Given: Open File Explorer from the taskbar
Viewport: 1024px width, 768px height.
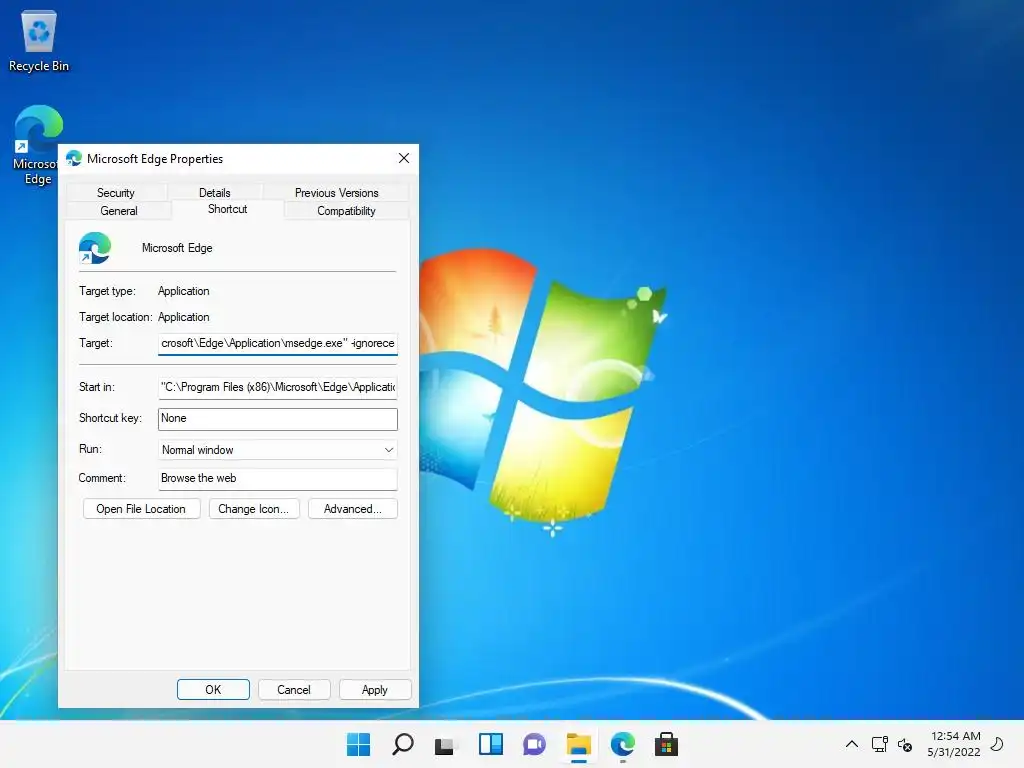Looking at the screenshot, I should click(x=579, y=744).
